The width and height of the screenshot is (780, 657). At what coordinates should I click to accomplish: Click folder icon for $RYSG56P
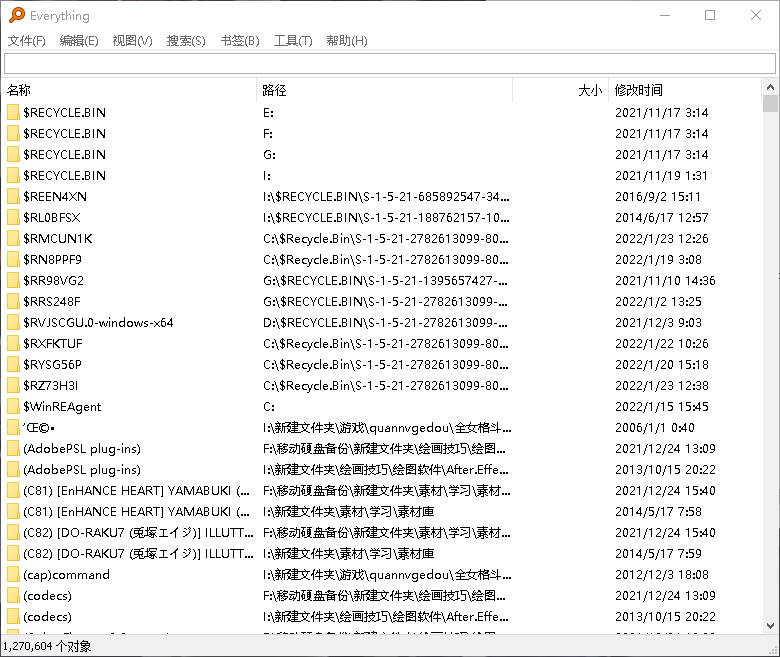click(13, 365)
